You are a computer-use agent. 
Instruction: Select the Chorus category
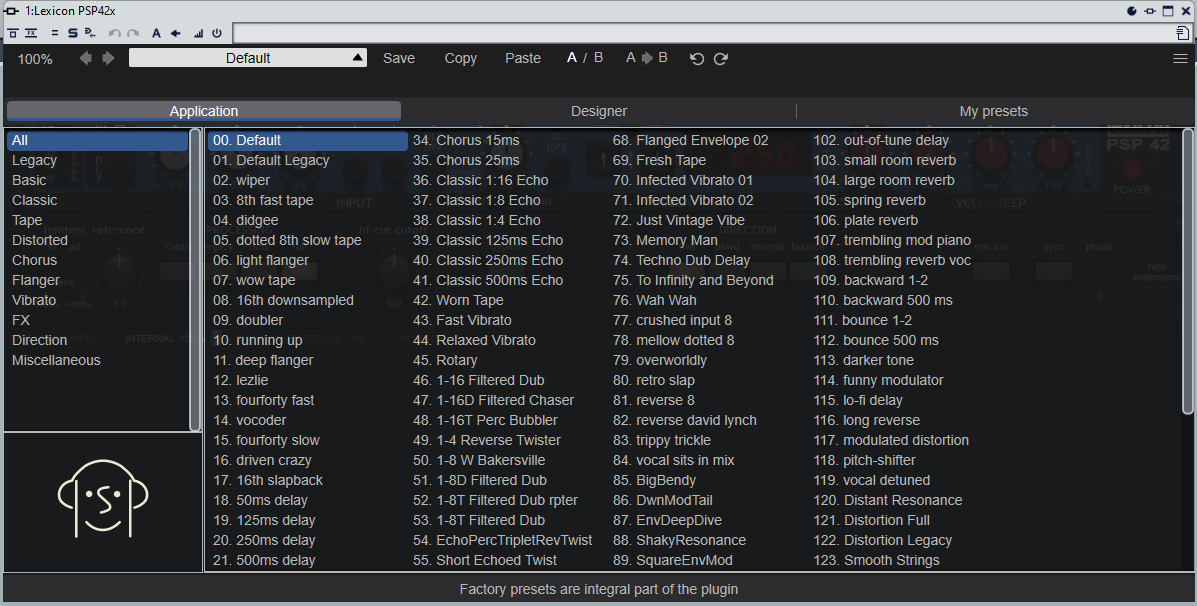pos(97,260)
